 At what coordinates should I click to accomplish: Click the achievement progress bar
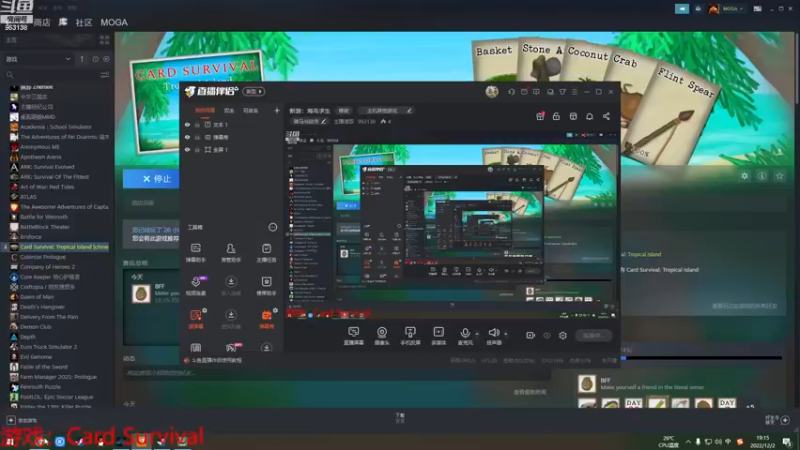coord(701,358)
